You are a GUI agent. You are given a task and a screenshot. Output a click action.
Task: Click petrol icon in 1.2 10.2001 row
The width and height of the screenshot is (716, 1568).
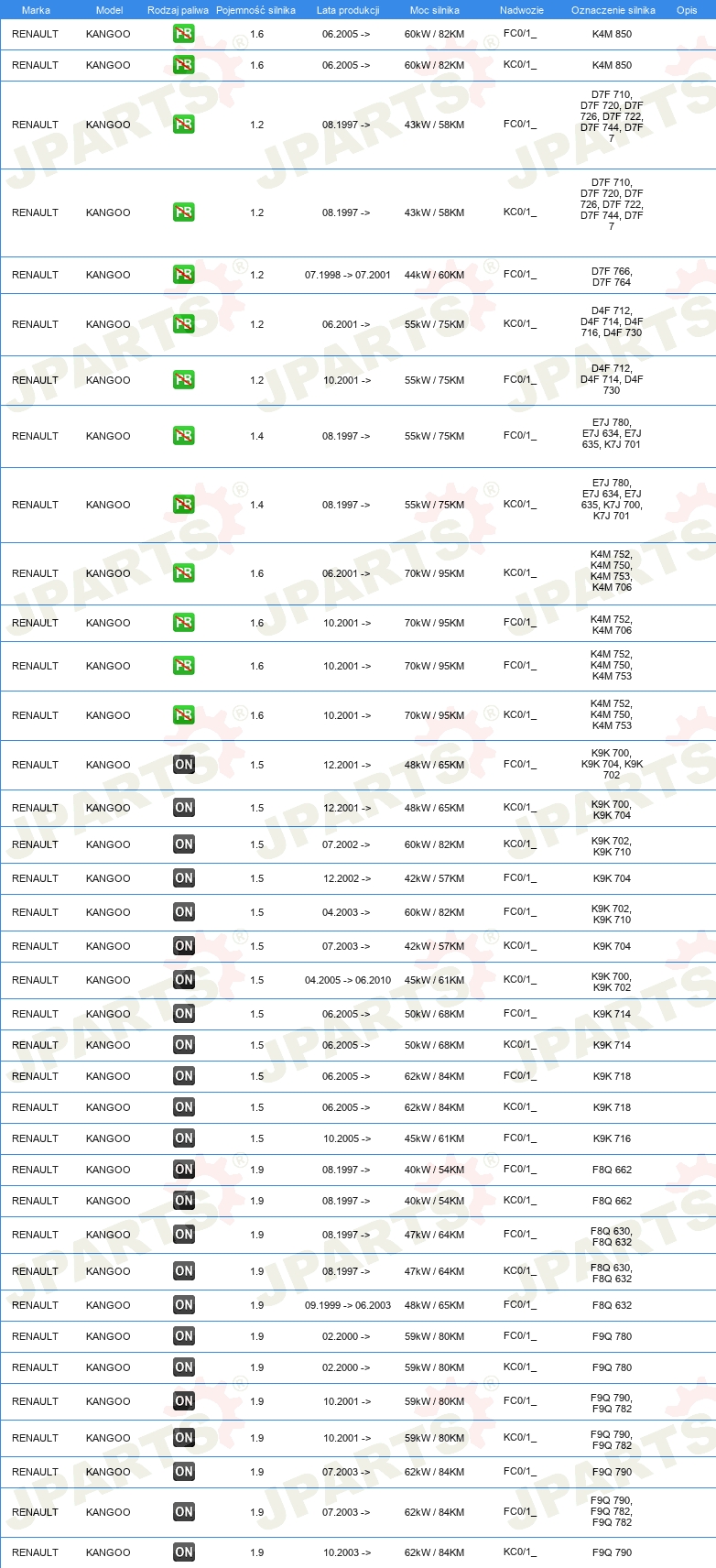184,380
